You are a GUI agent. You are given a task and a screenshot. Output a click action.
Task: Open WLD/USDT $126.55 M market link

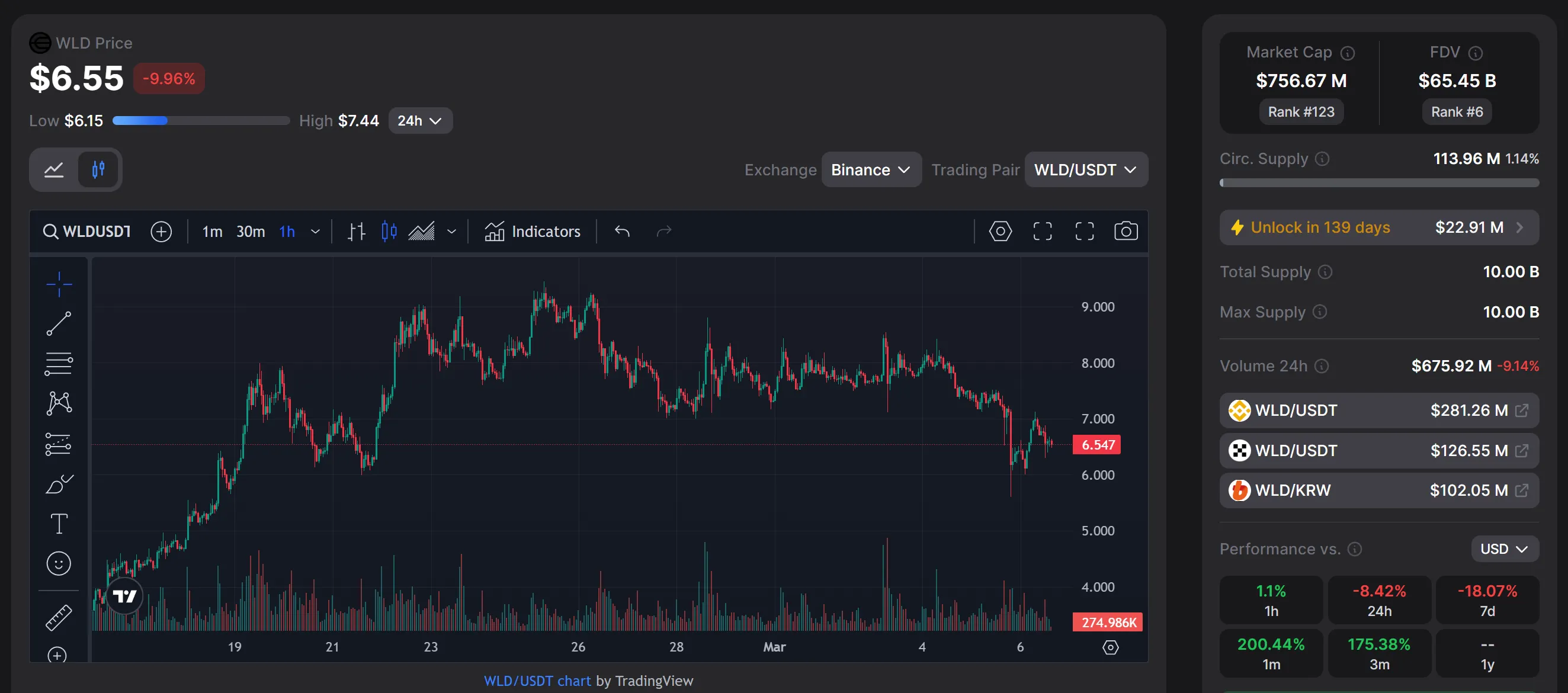(1378, 451)
